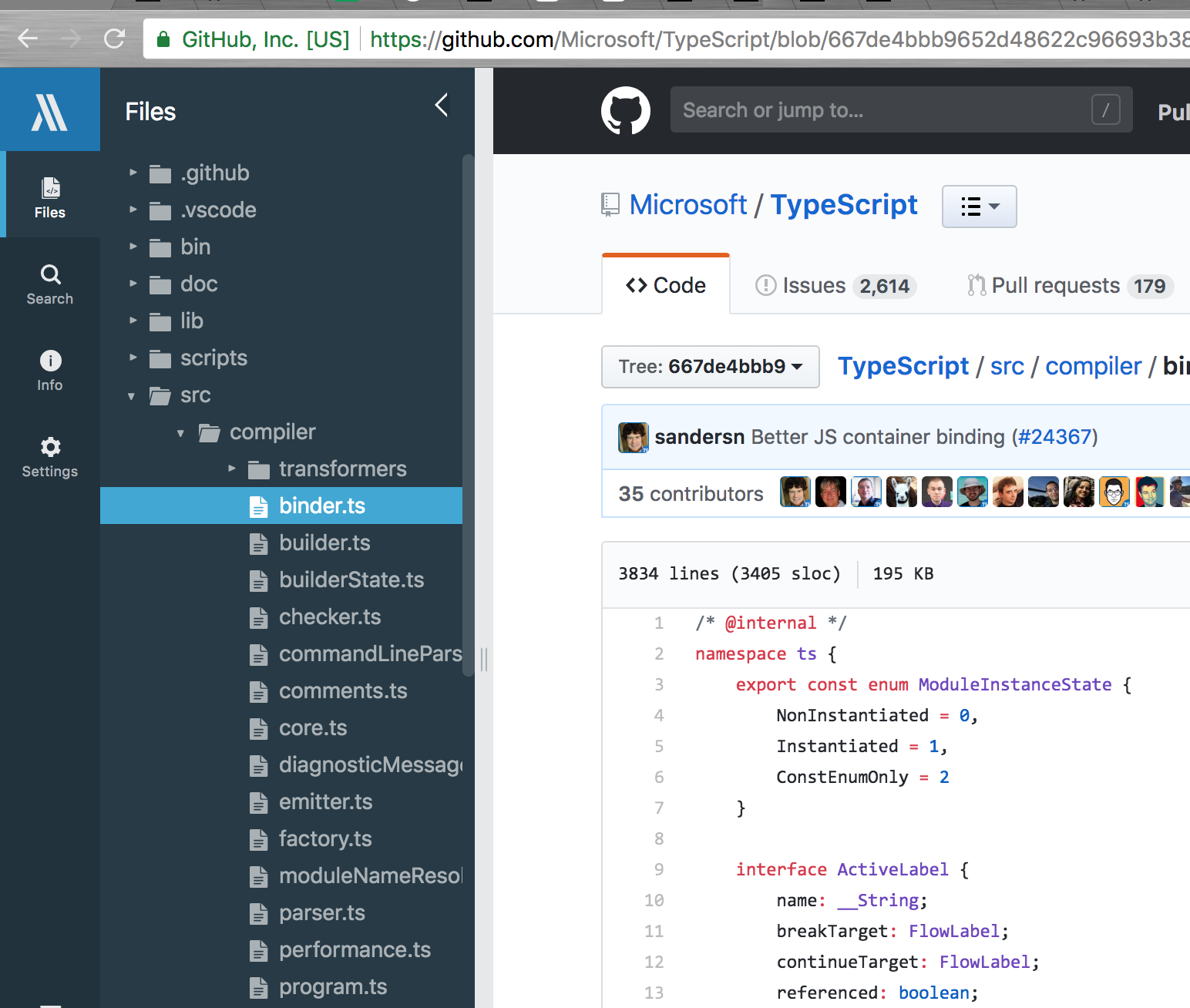This screenshot has height=1008, width=1190.
Task: Switch to the Issues tab
Action: (x=835, y=286)
